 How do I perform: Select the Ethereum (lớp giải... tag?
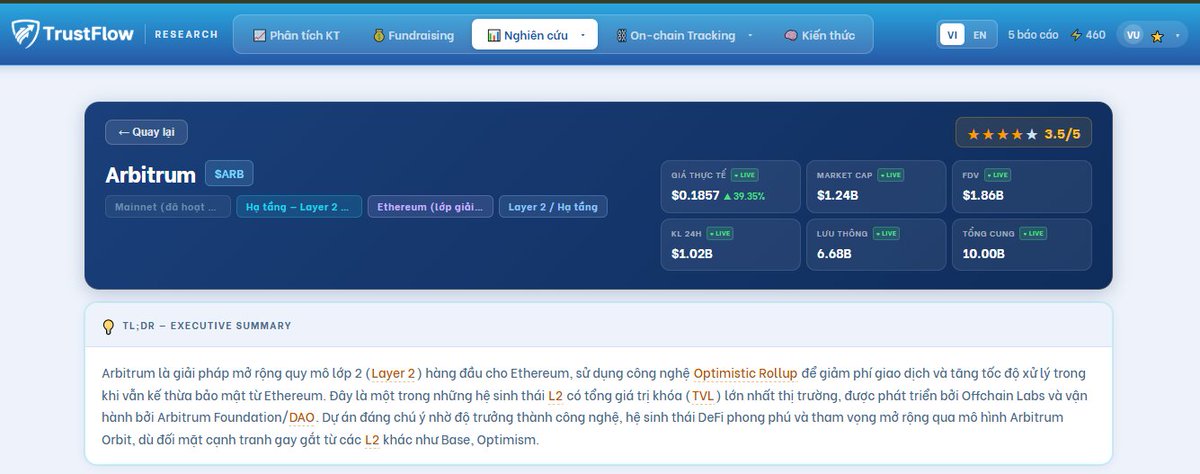pos(430,207)
